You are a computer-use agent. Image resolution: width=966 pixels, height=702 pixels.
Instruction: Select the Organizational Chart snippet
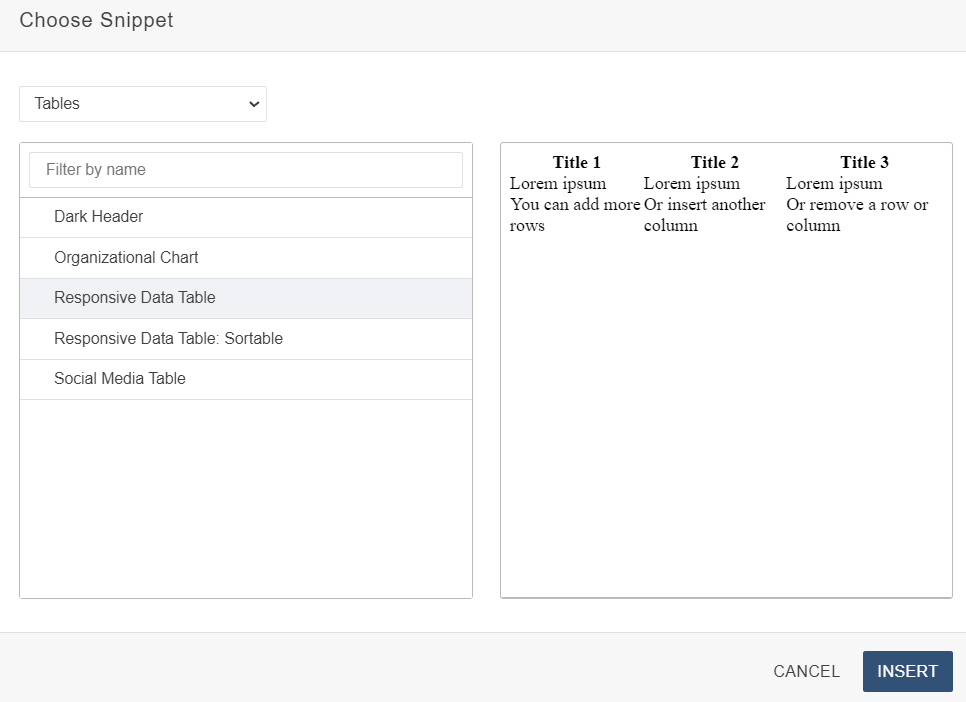tap(125, 257)
